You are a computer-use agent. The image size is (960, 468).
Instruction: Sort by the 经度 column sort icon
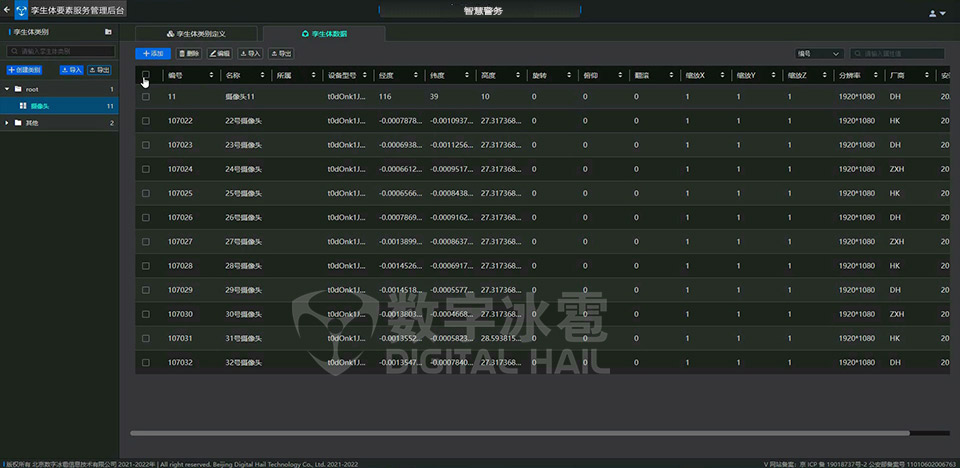(416, 75)
